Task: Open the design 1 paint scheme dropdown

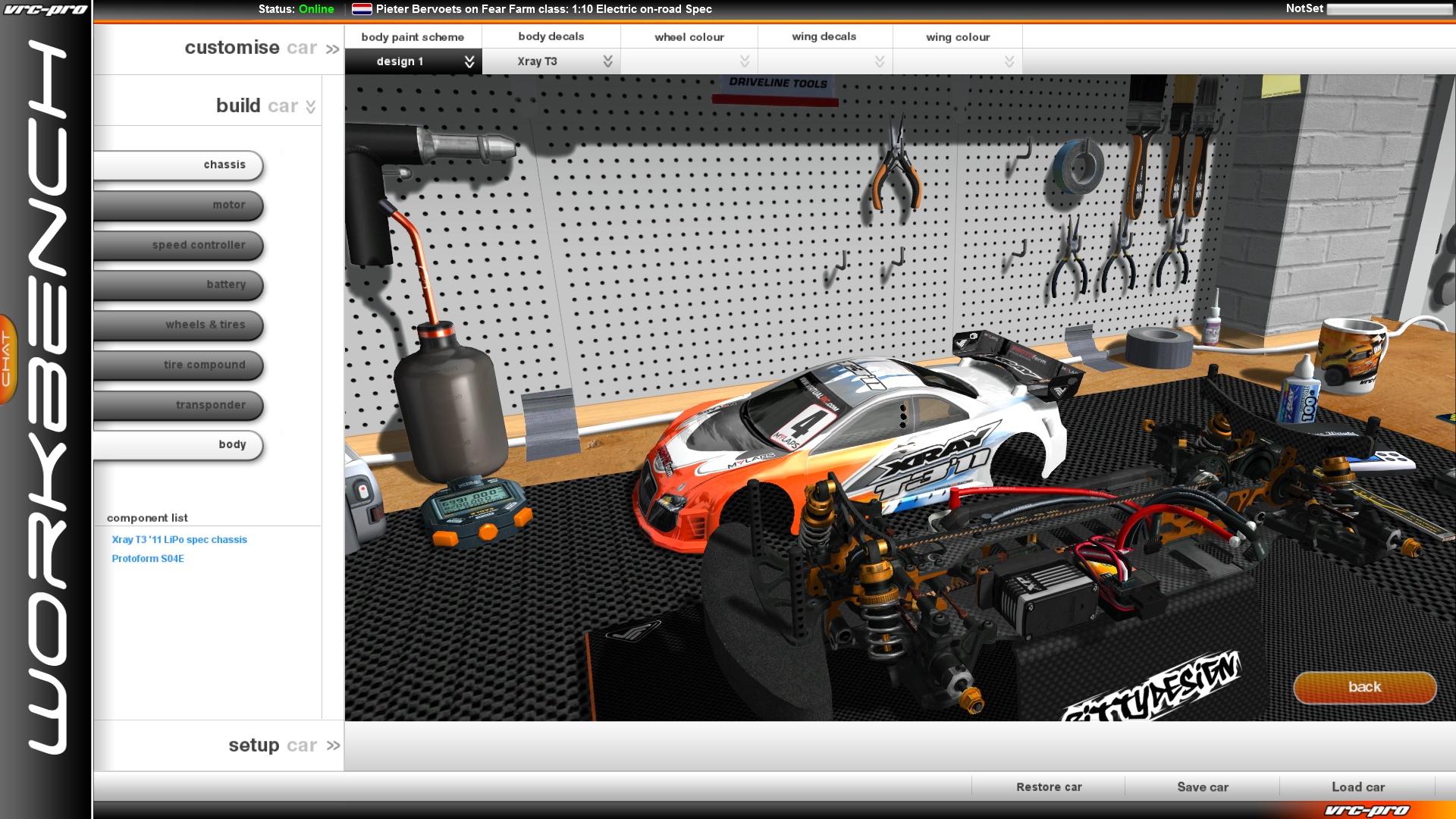Action: coord(413,61)
